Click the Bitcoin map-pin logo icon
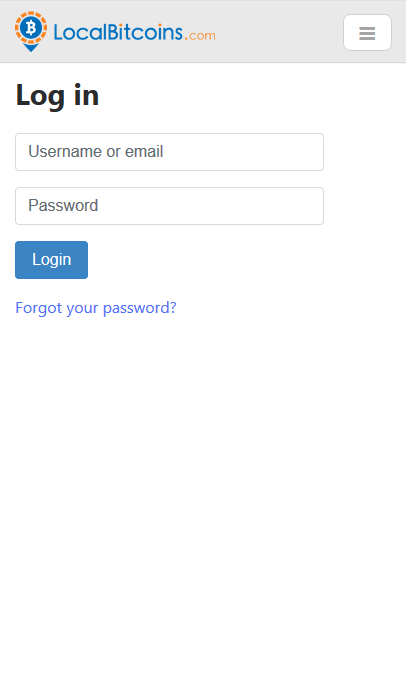The width and height of the screenshot is (406, 699). click(x=31, y=31)
